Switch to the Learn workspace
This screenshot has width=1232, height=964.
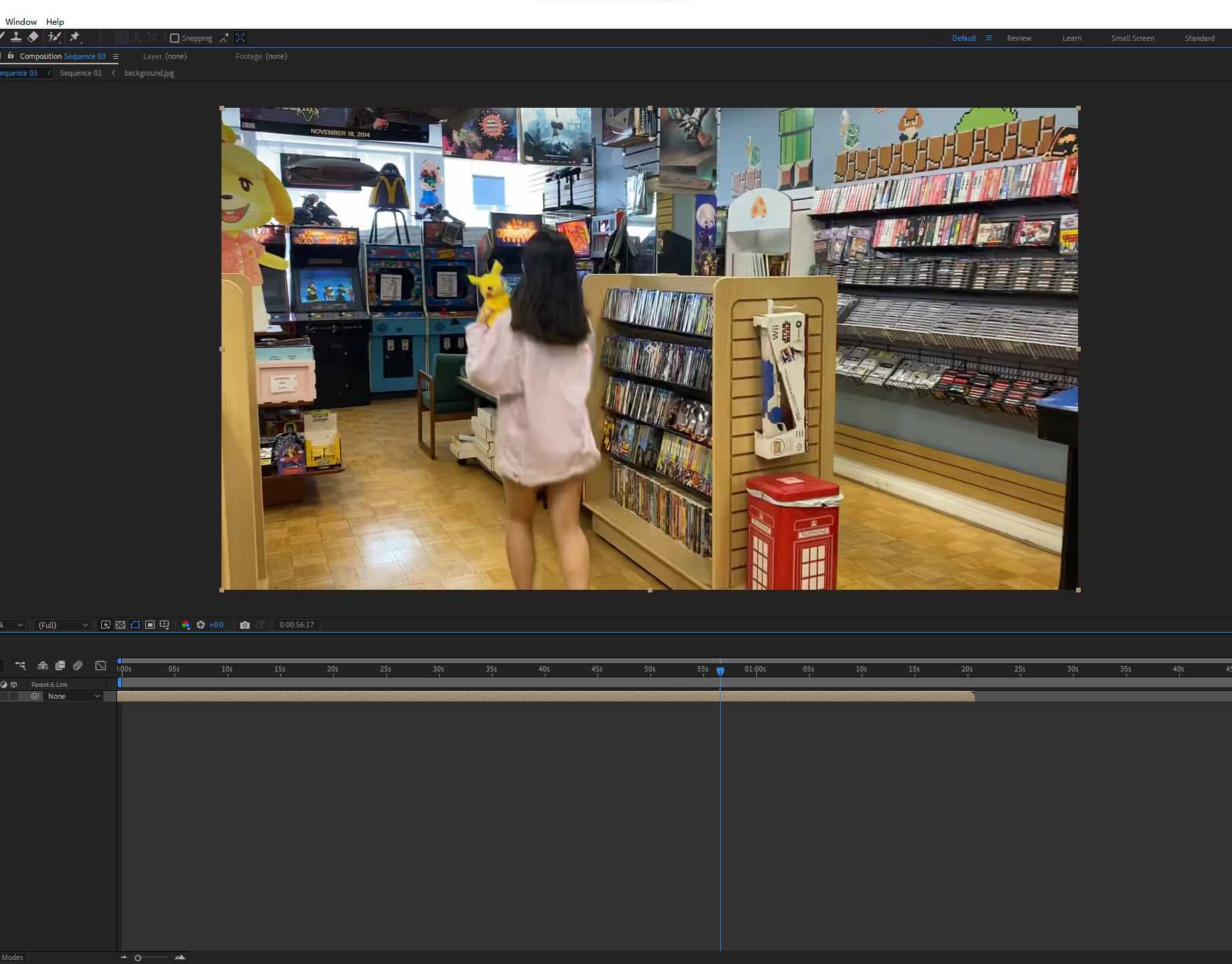click(1072, 38)
